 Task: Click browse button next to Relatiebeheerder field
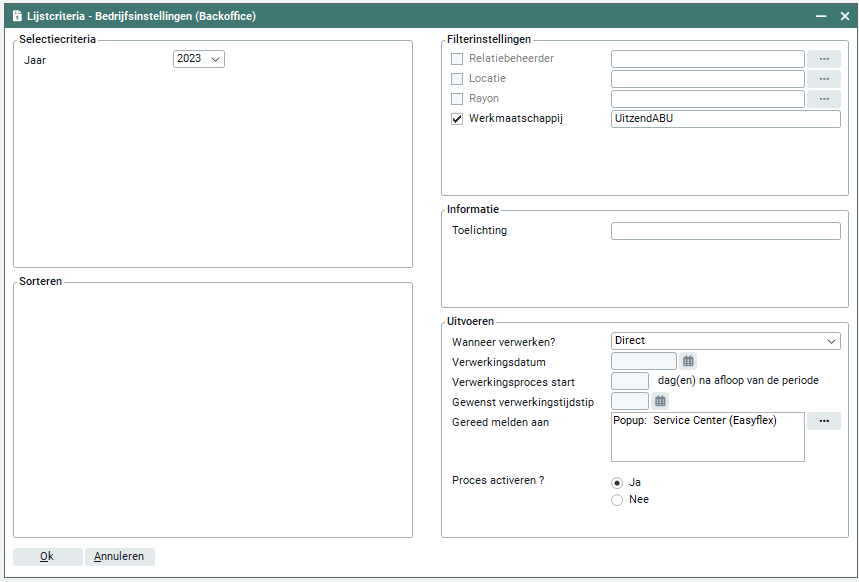pos(823,59)
